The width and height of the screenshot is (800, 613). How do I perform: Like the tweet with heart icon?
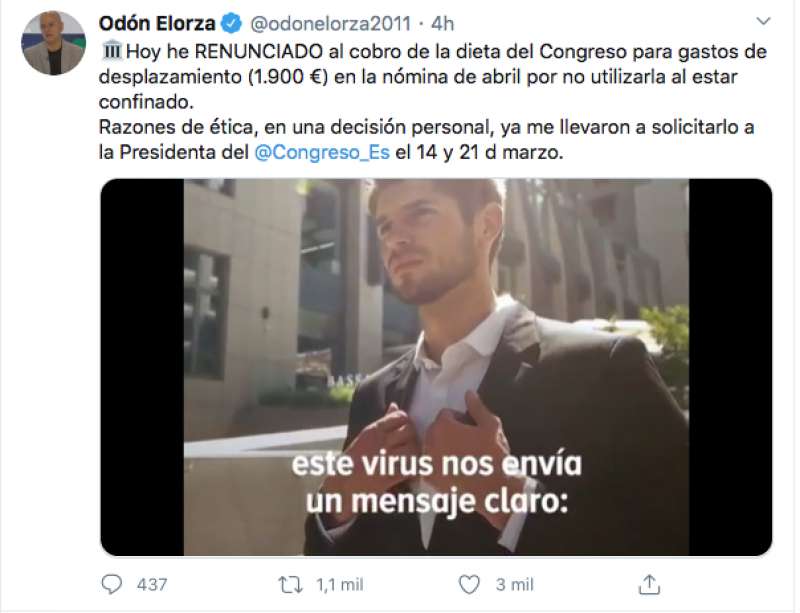(x=469, y=584)
